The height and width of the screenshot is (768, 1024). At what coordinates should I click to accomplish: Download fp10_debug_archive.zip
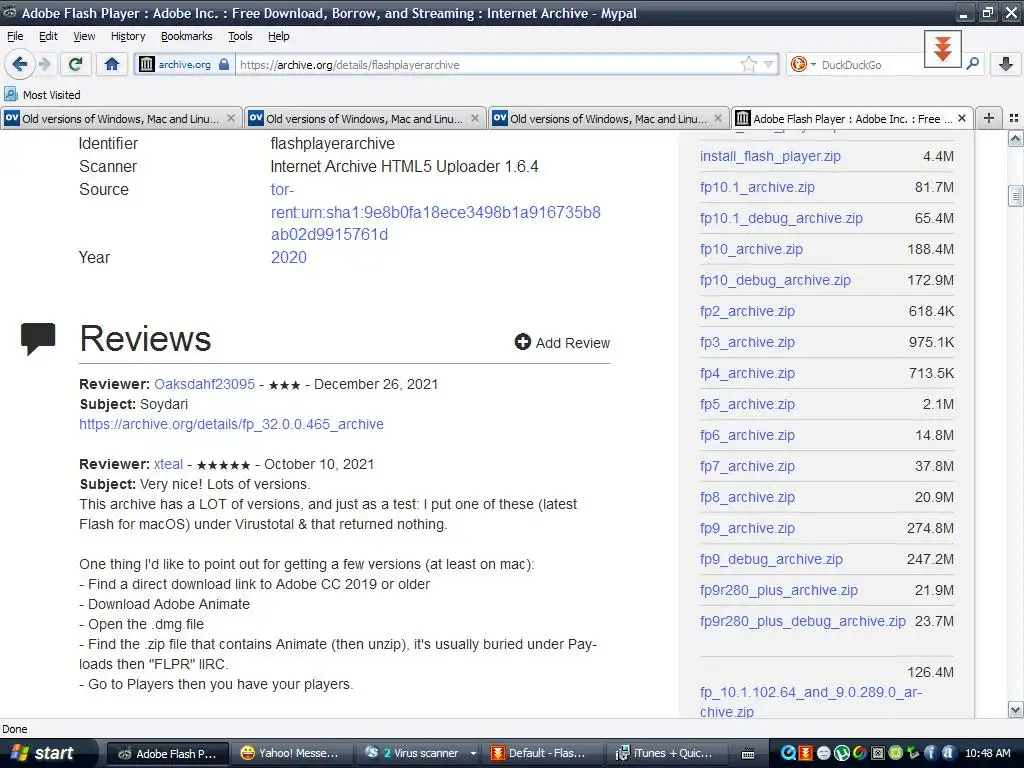775,280
